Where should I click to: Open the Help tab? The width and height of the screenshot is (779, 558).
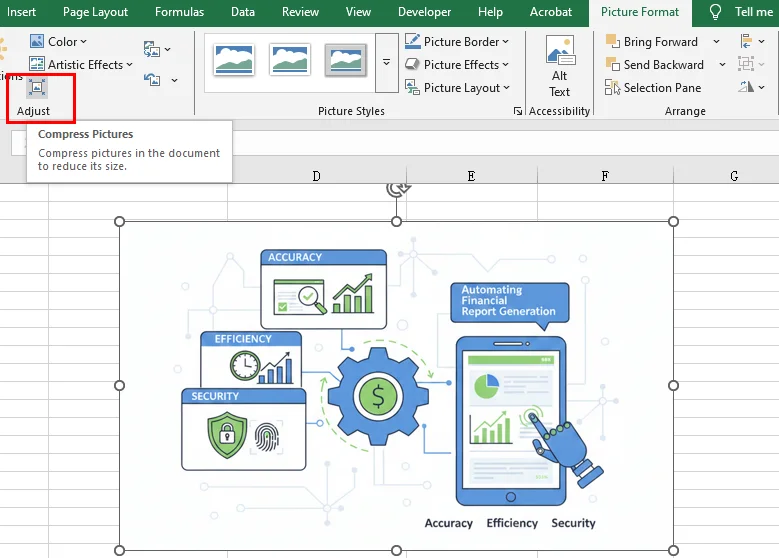pyautogui.click(x=490, y=12)
